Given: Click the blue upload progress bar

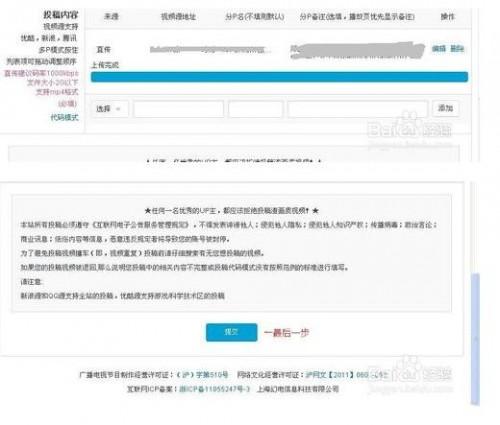Looking at the screenshot, I should pos(279,77).
